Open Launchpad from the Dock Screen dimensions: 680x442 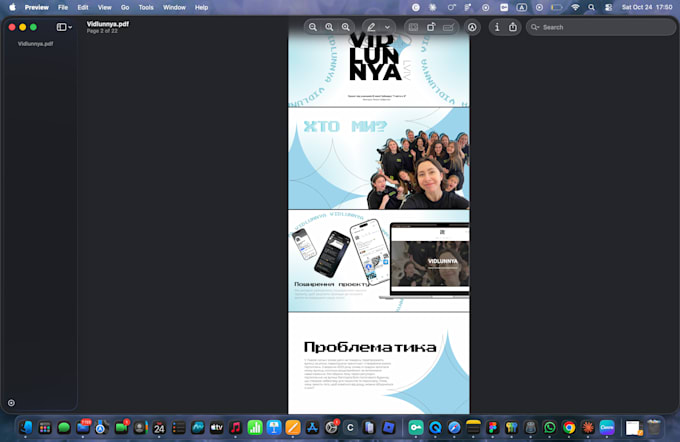(45, 428)
